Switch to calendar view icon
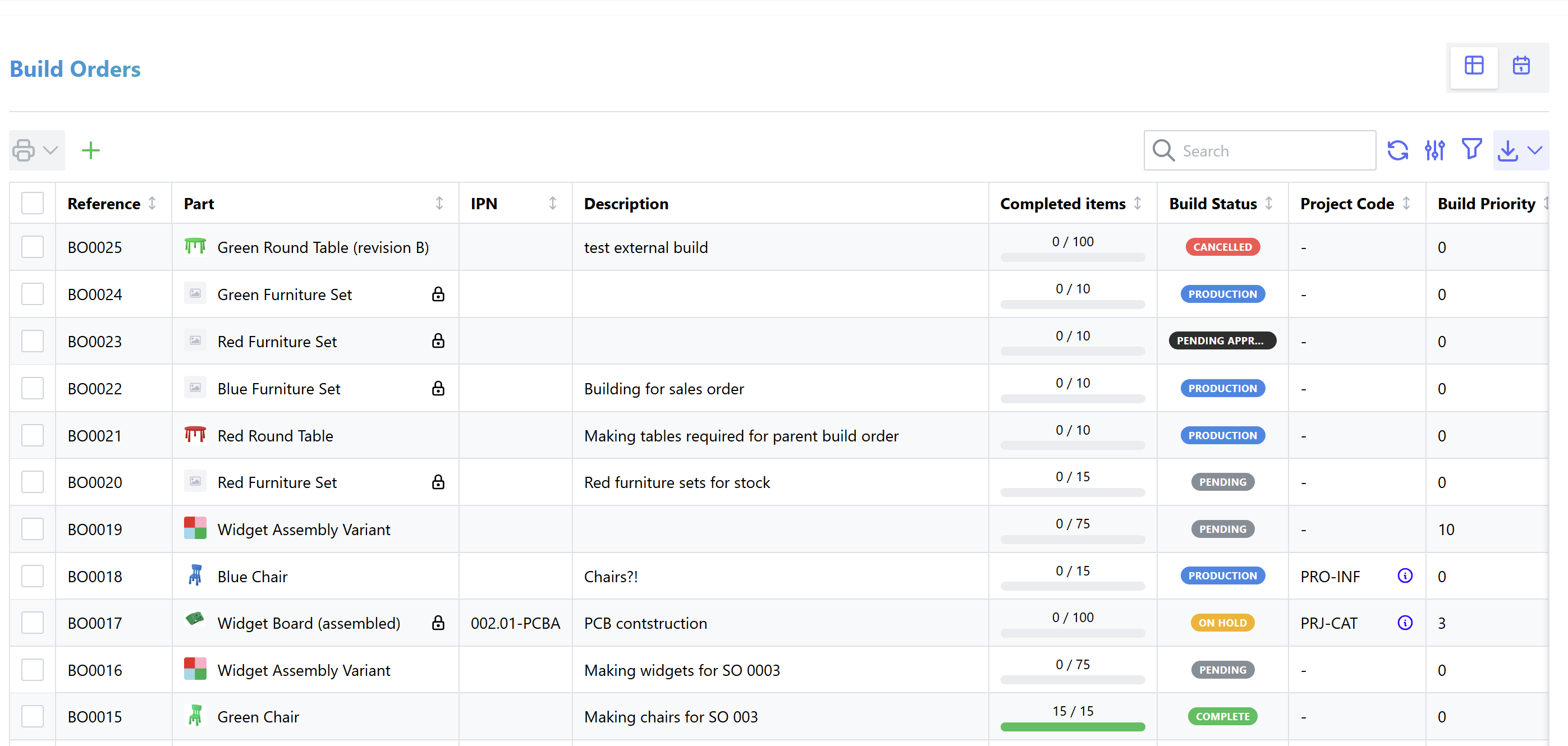This screenshot has width=1568, height=746. 1521,66
